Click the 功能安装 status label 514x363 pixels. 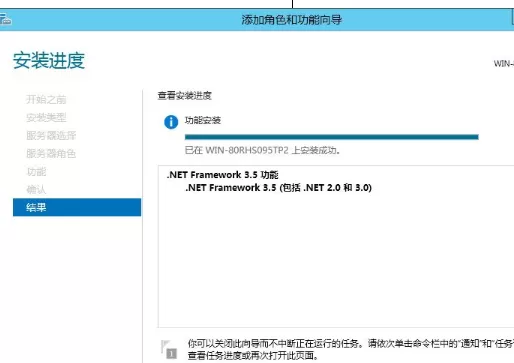click(203, 120)
